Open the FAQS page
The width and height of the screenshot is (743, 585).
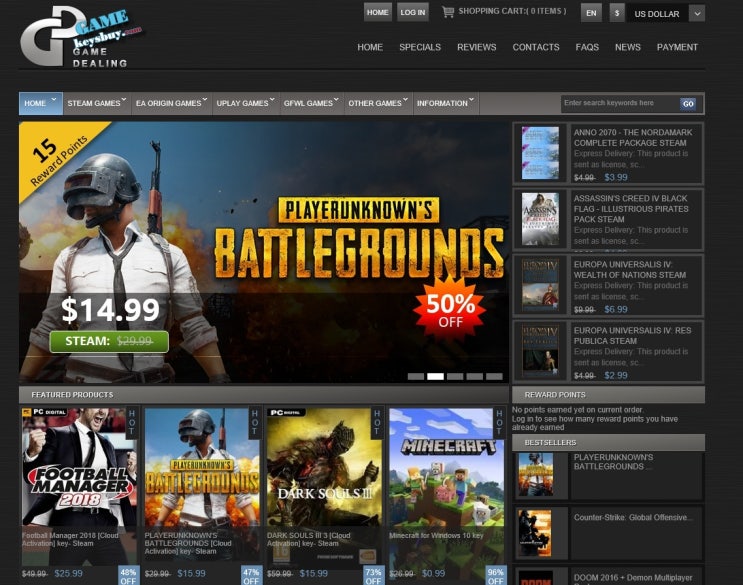(587, 47)
